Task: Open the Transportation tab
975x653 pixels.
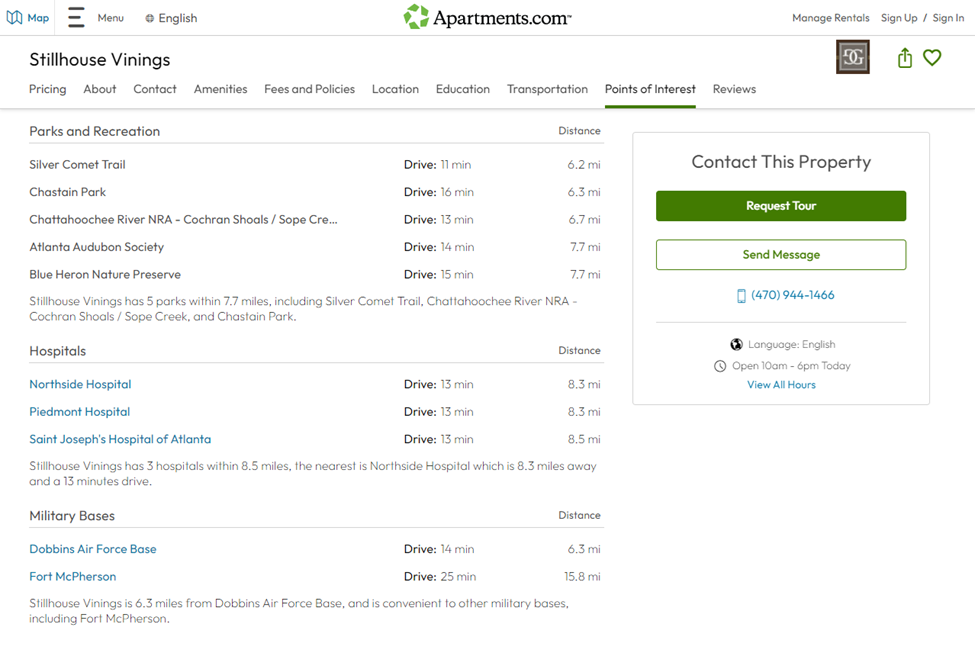Action: point(547,89)
